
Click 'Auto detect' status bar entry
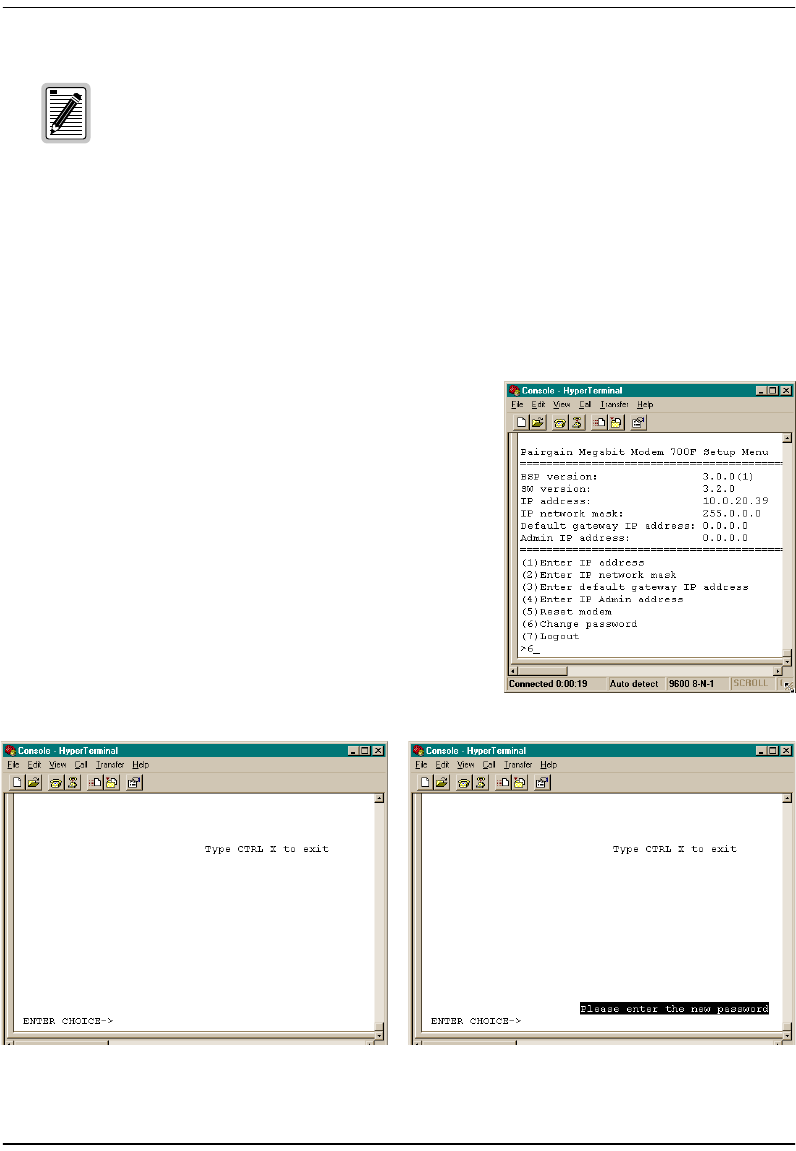634,684
